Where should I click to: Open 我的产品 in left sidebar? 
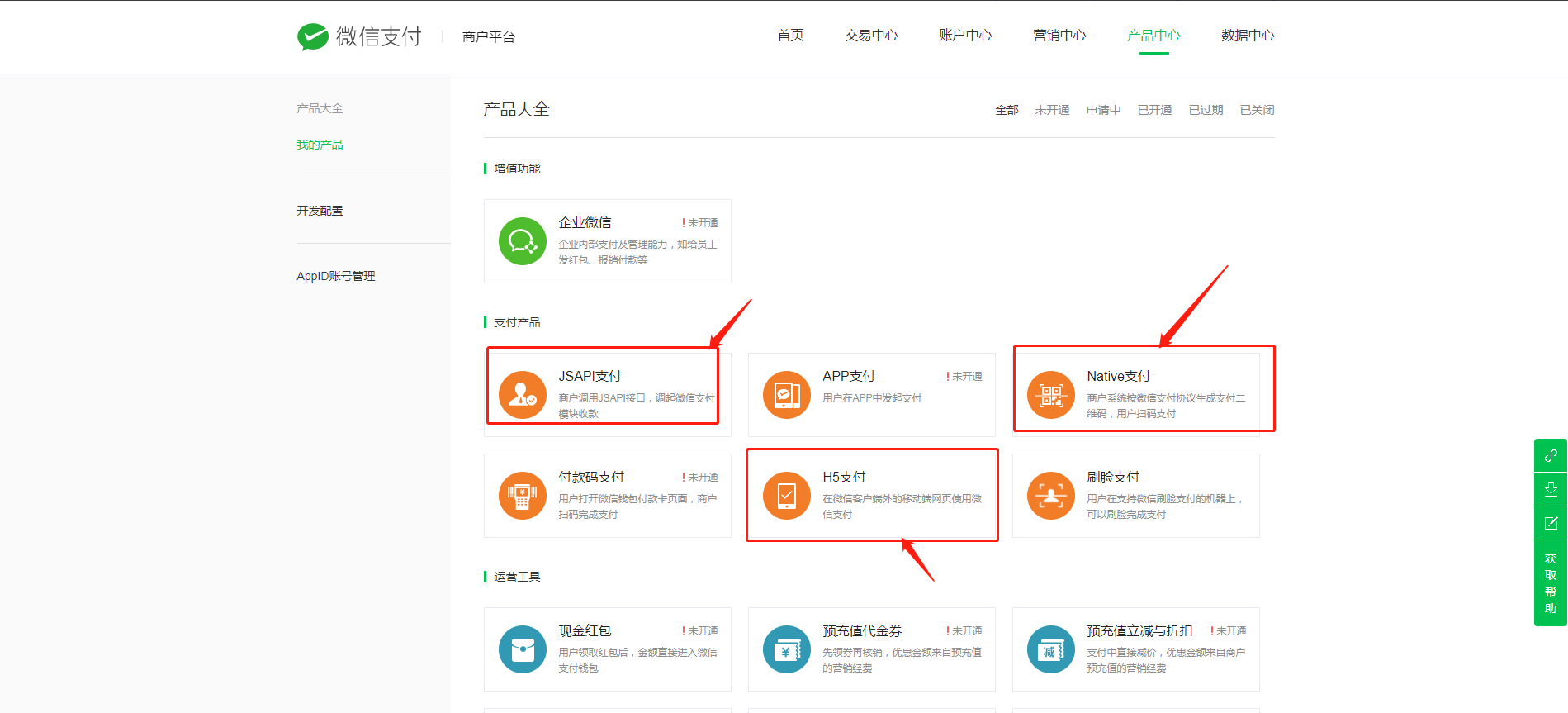coord(320,145)
